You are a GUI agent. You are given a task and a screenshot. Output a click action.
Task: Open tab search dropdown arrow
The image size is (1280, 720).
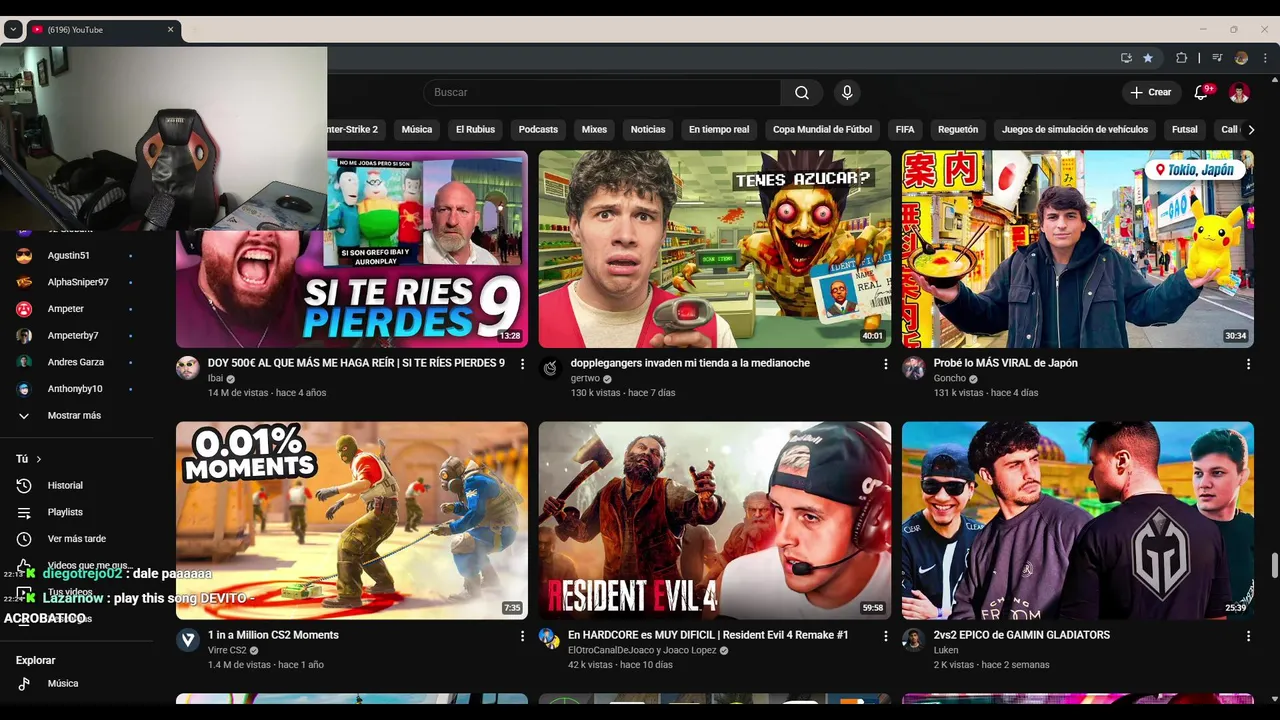13,30
